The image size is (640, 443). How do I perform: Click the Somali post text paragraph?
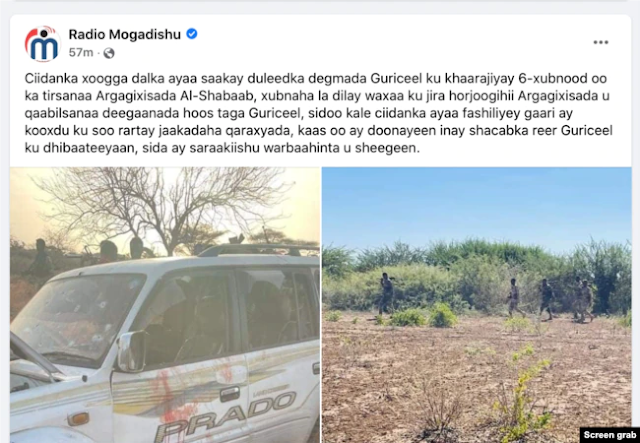318,113
